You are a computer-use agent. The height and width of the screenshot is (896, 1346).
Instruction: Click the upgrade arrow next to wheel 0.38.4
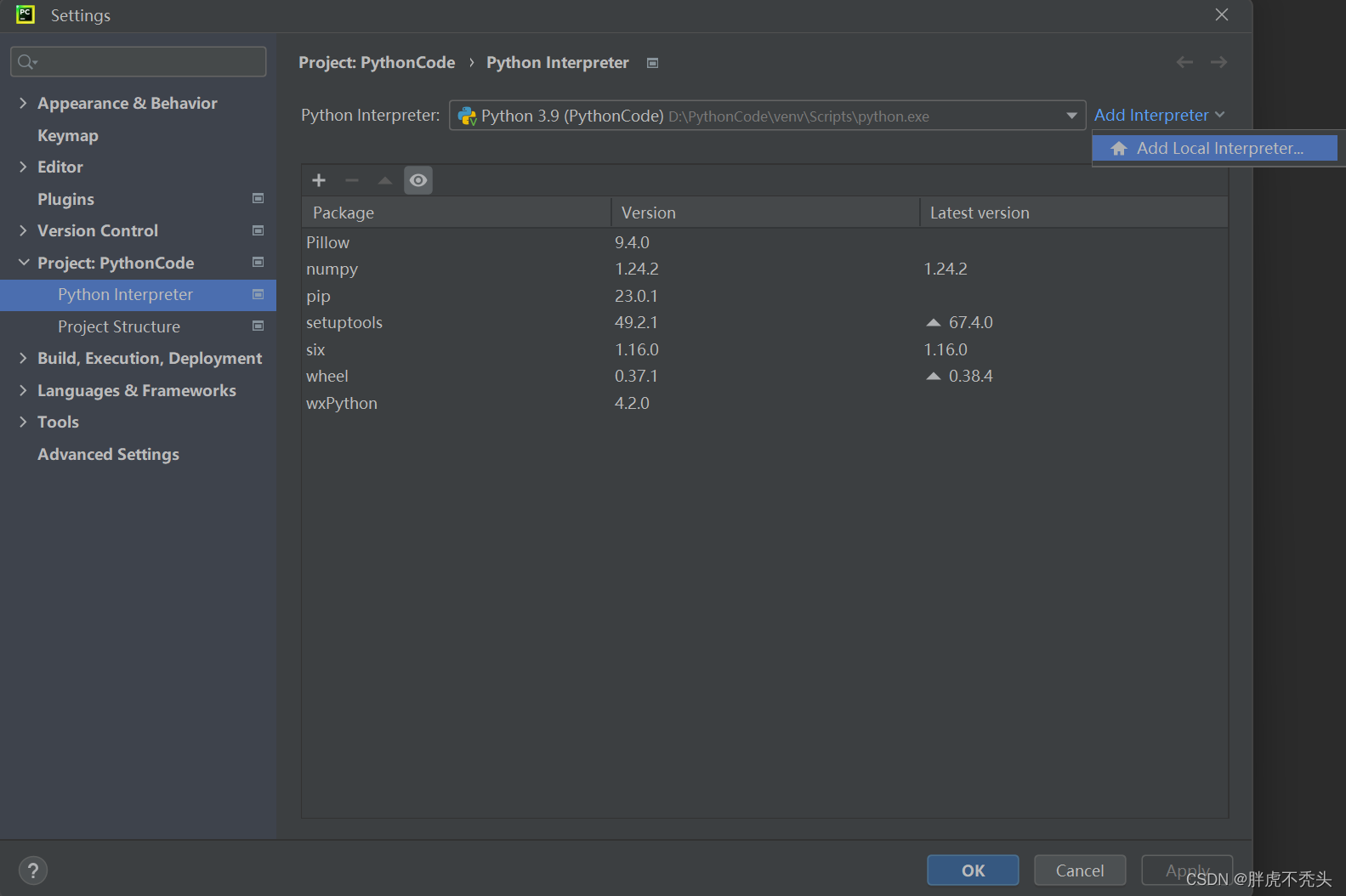934,377
